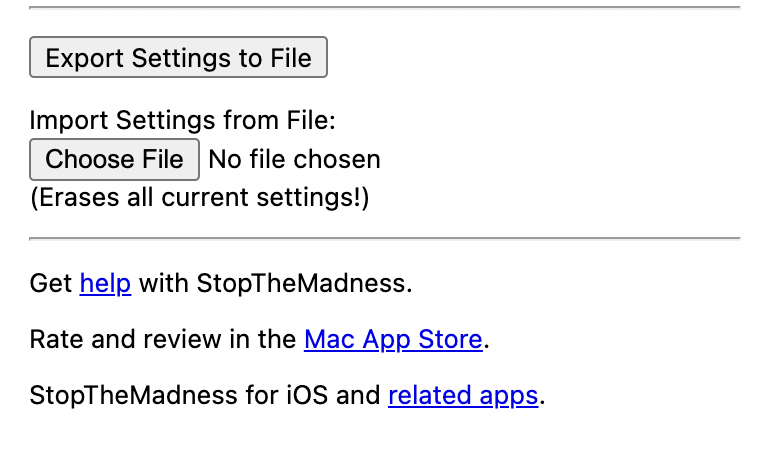Click "with StopTheMadness." after the help link

[x=275, y=283]
